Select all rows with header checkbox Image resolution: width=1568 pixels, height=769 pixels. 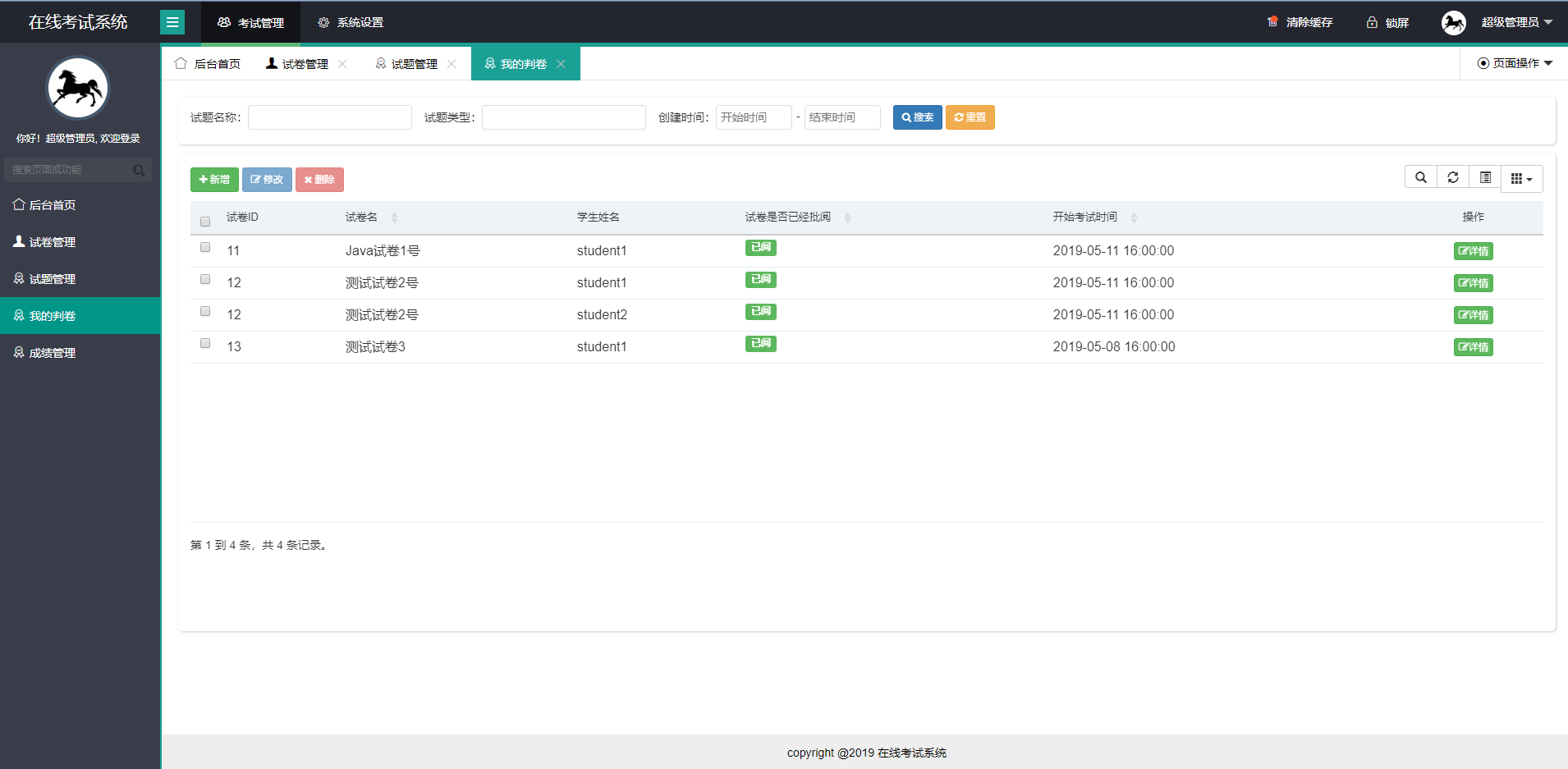click(x=205, y=222)
